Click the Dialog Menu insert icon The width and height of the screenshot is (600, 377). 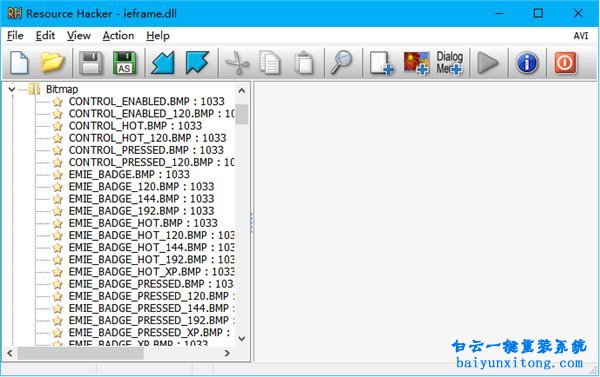click(450, 63)
